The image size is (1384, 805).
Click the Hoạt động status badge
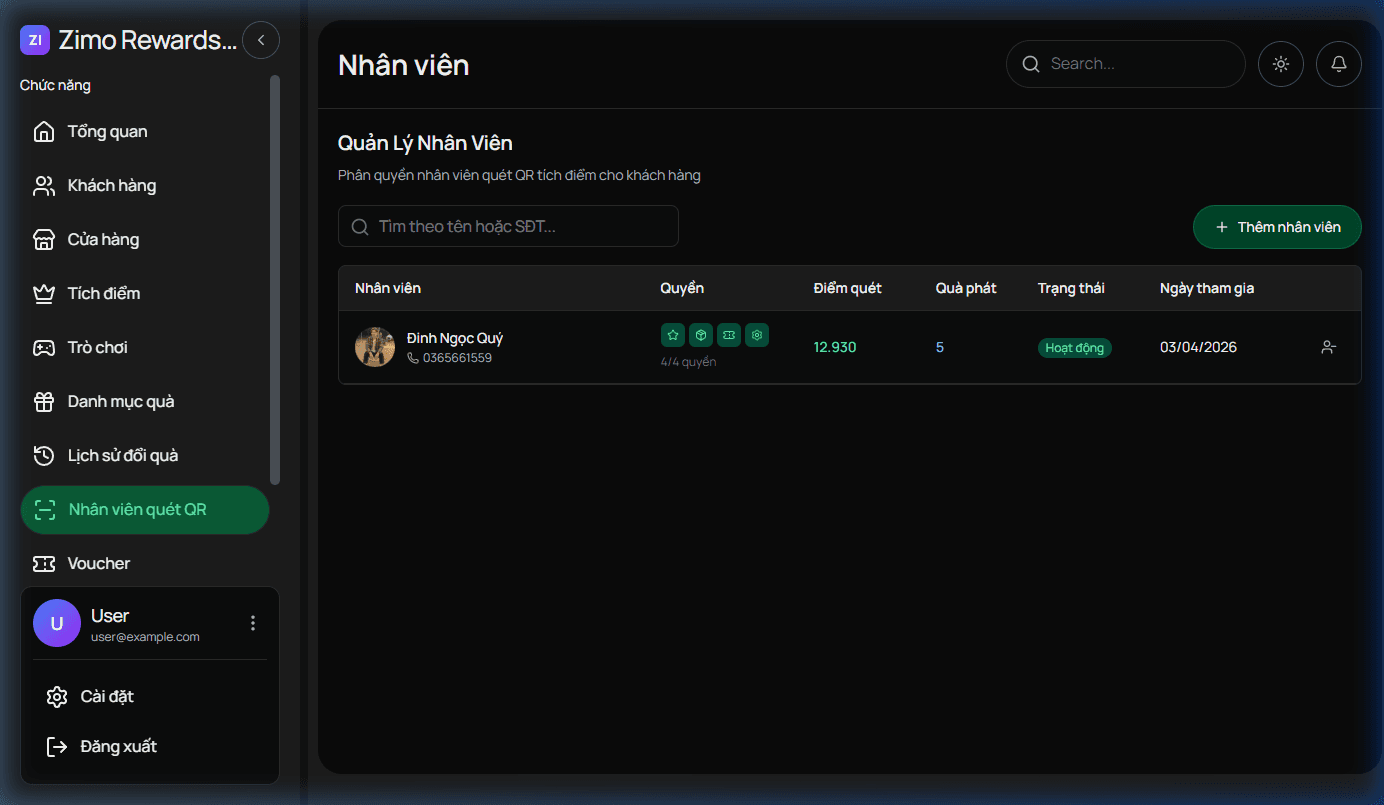[x=1074, y=348]
